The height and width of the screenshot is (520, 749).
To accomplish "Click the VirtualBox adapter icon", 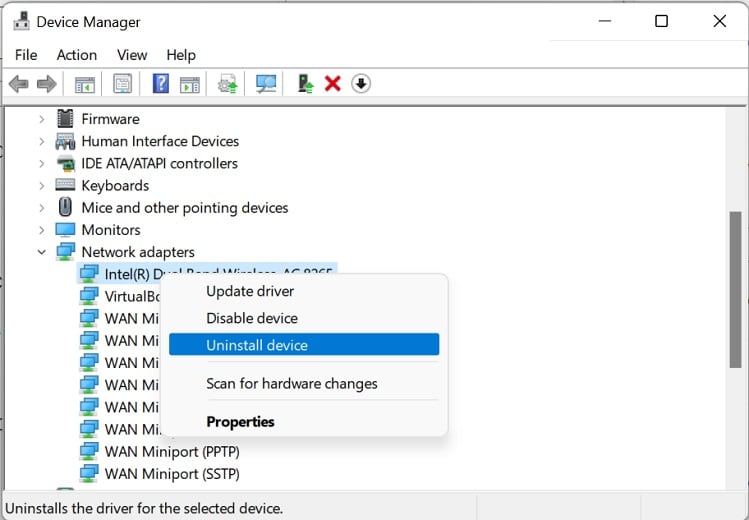I will [89, 296].
